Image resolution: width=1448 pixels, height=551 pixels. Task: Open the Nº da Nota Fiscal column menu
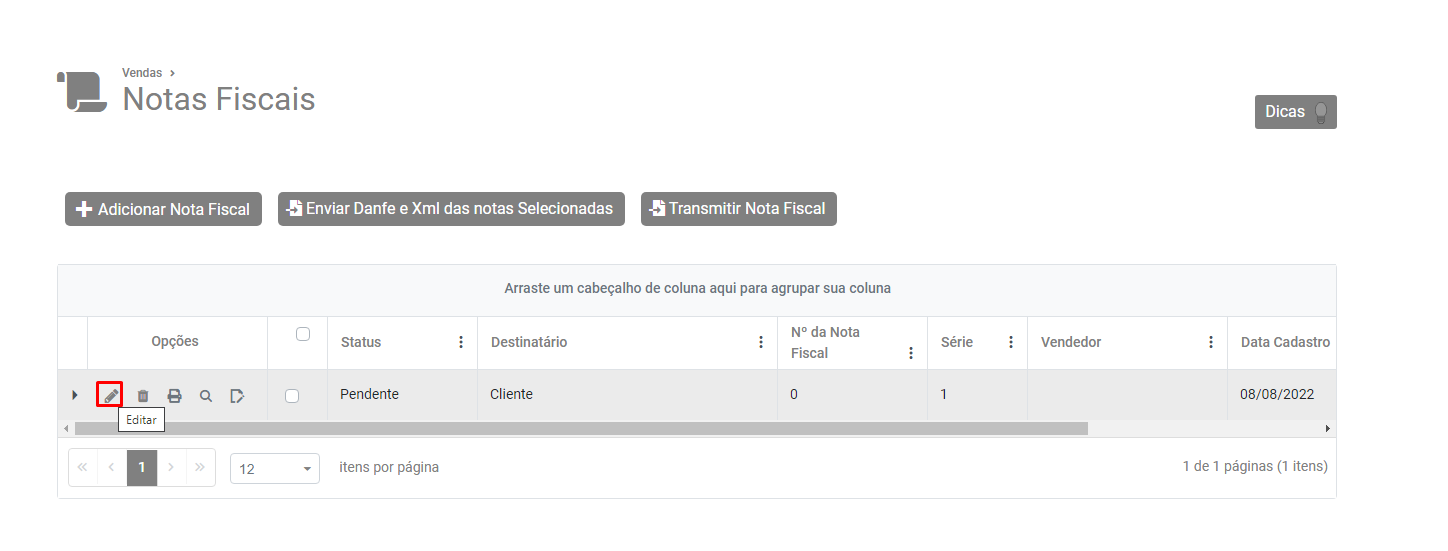pos(911,353)
